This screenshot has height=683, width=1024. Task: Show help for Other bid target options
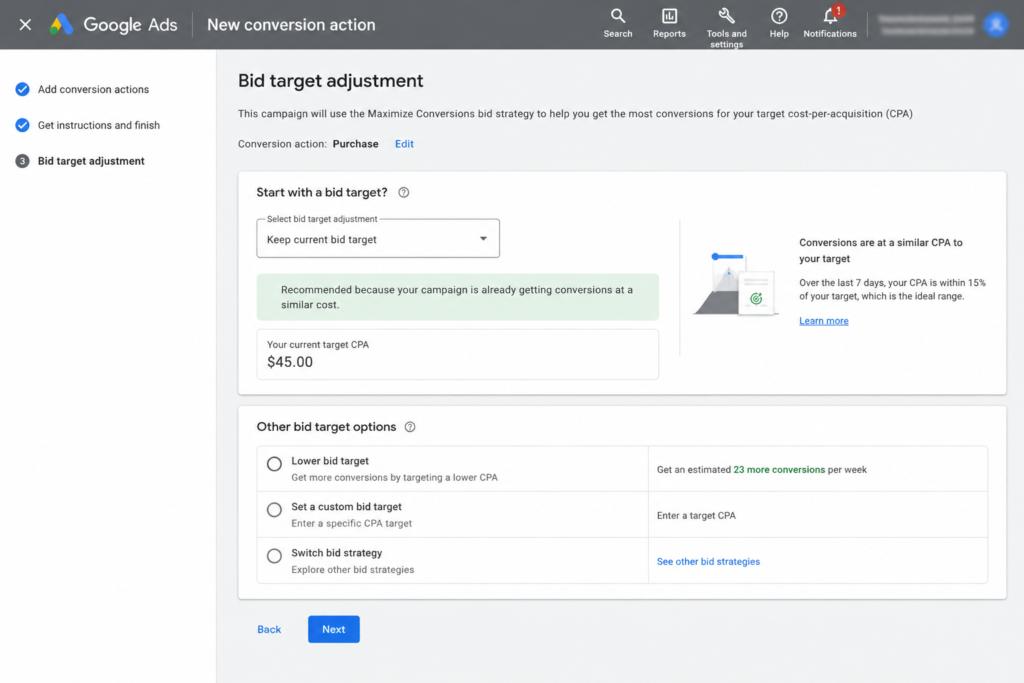click(x=409, y=427)
